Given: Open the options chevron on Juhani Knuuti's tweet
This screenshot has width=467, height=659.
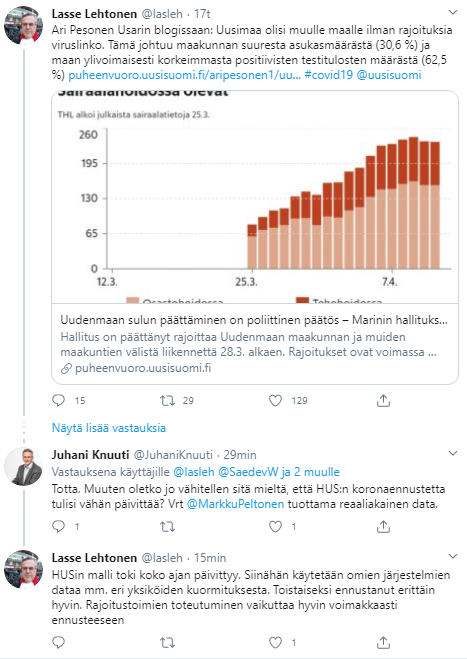Looking at the screenshot, I should tap(453, 453).
